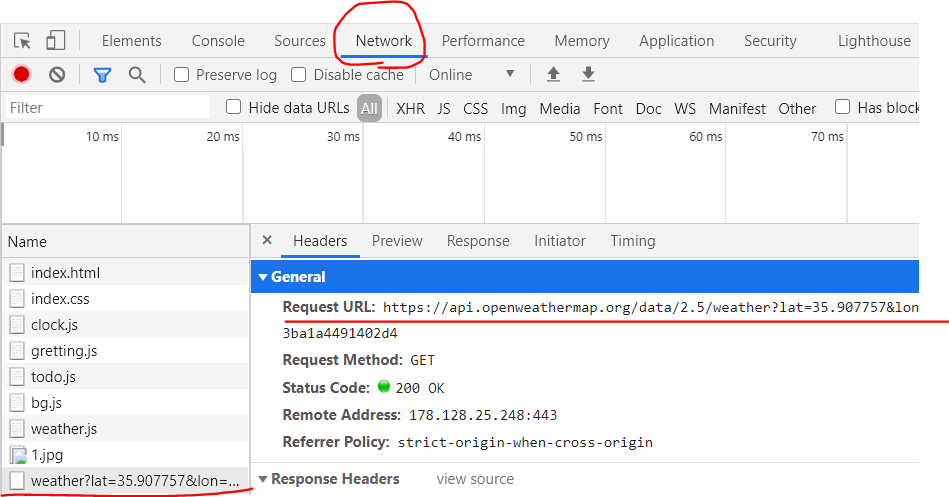949x497 pixels.
Task: Click view source link for Response Headers
Action: point(475,479)
